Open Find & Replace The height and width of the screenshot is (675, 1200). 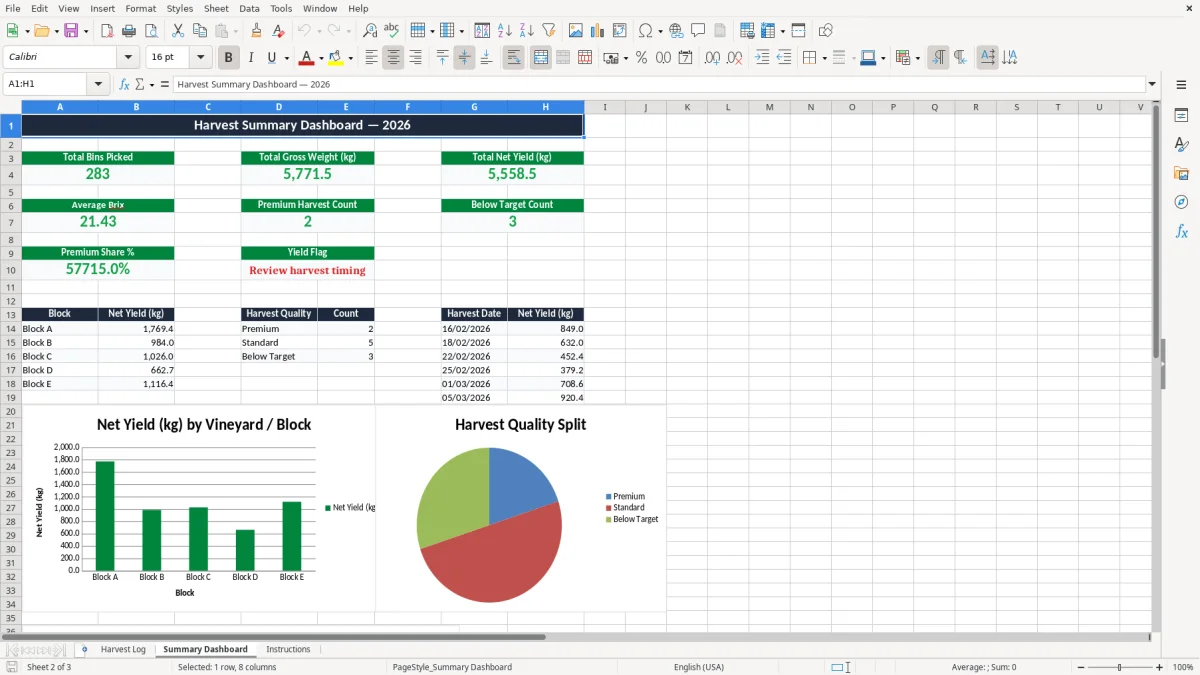[x=370, y=31]
